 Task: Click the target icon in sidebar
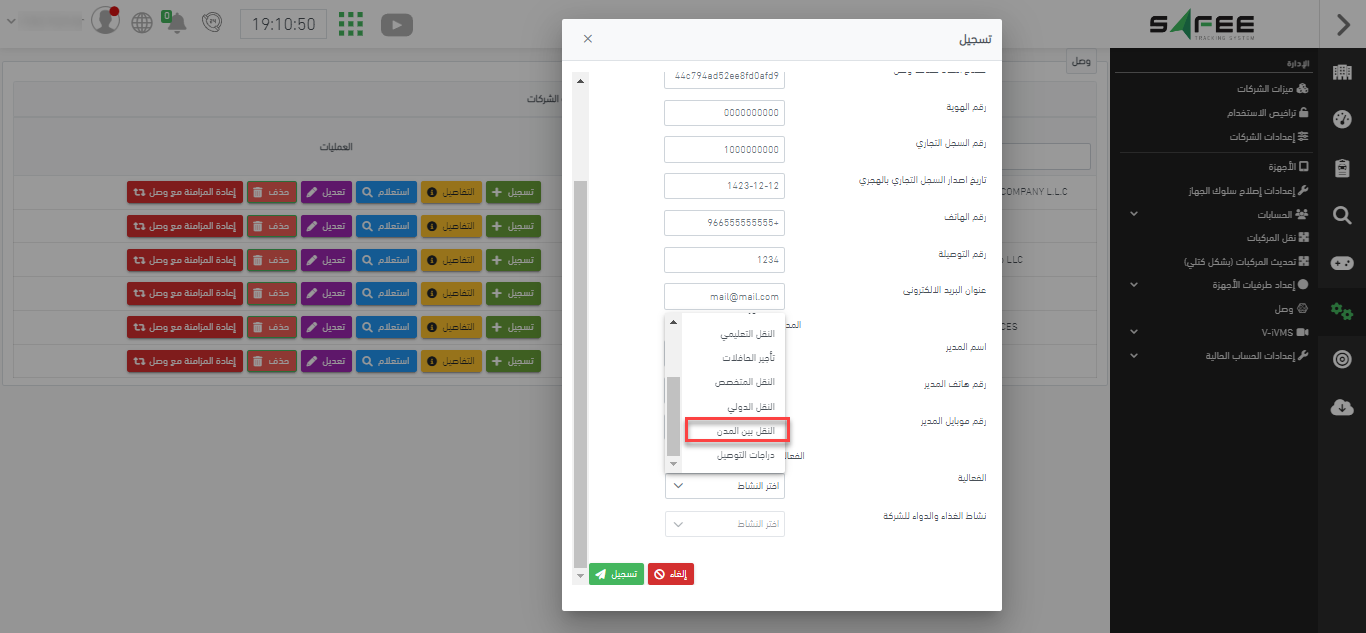click(x=1342, y=359)
